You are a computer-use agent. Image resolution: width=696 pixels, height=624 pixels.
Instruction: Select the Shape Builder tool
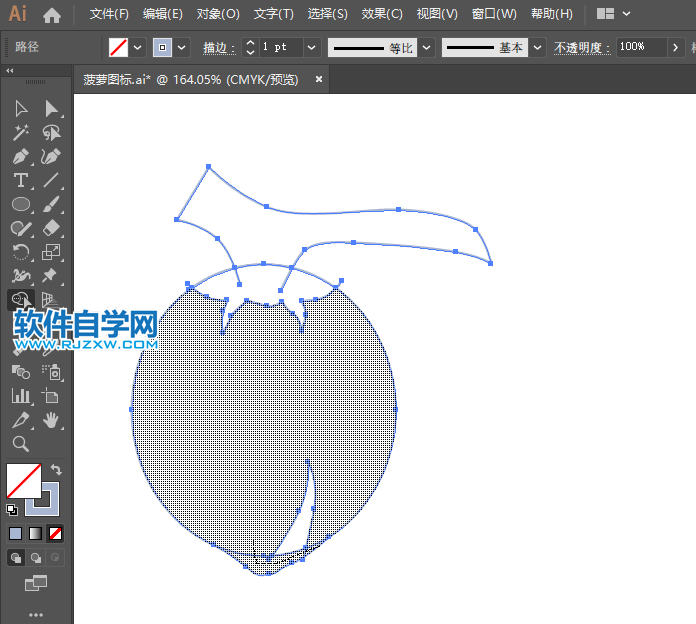(21, 300)
